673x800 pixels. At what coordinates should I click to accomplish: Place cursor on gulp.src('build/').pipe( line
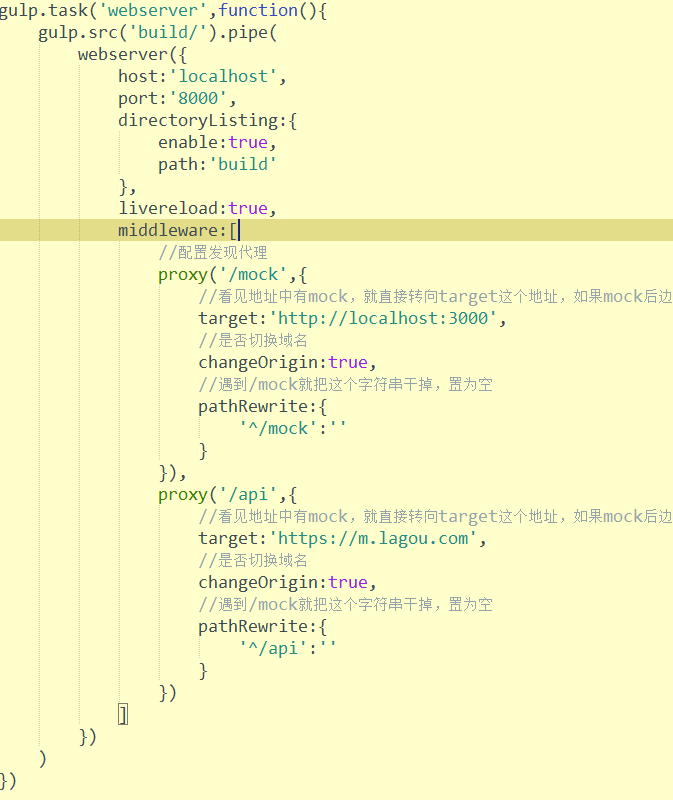[x=158, y=33]
